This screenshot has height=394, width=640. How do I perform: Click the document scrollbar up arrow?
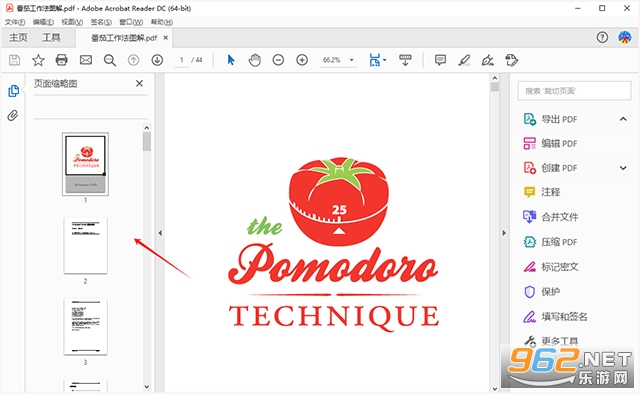pyautogui.click(x=495, y=78)
